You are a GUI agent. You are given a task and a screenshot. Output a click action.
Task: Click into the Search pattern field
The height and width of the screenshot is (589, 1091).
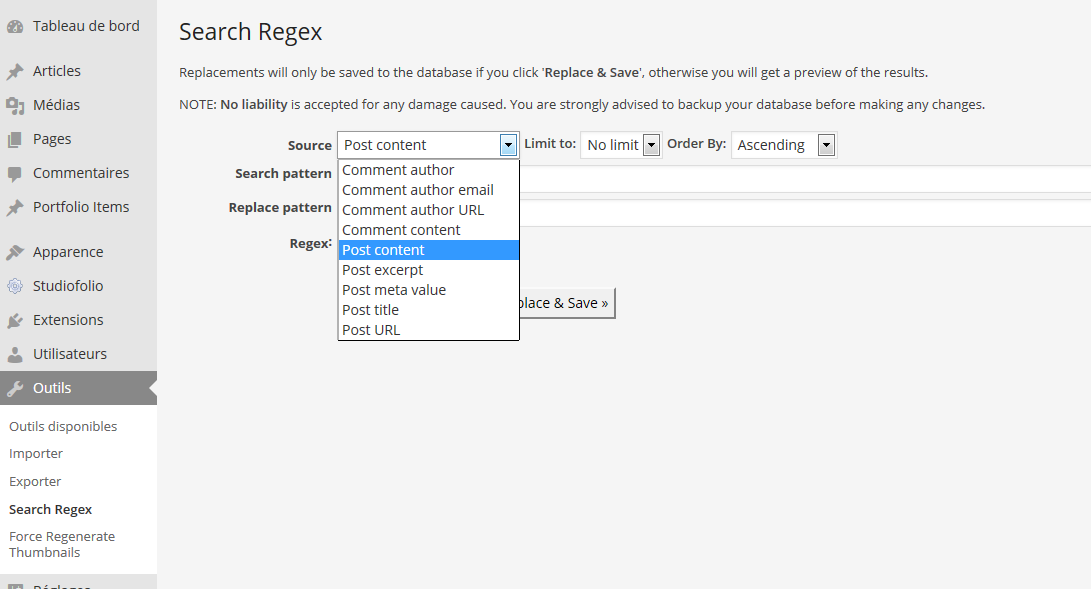pyautogui.click(x=805, y=179)
